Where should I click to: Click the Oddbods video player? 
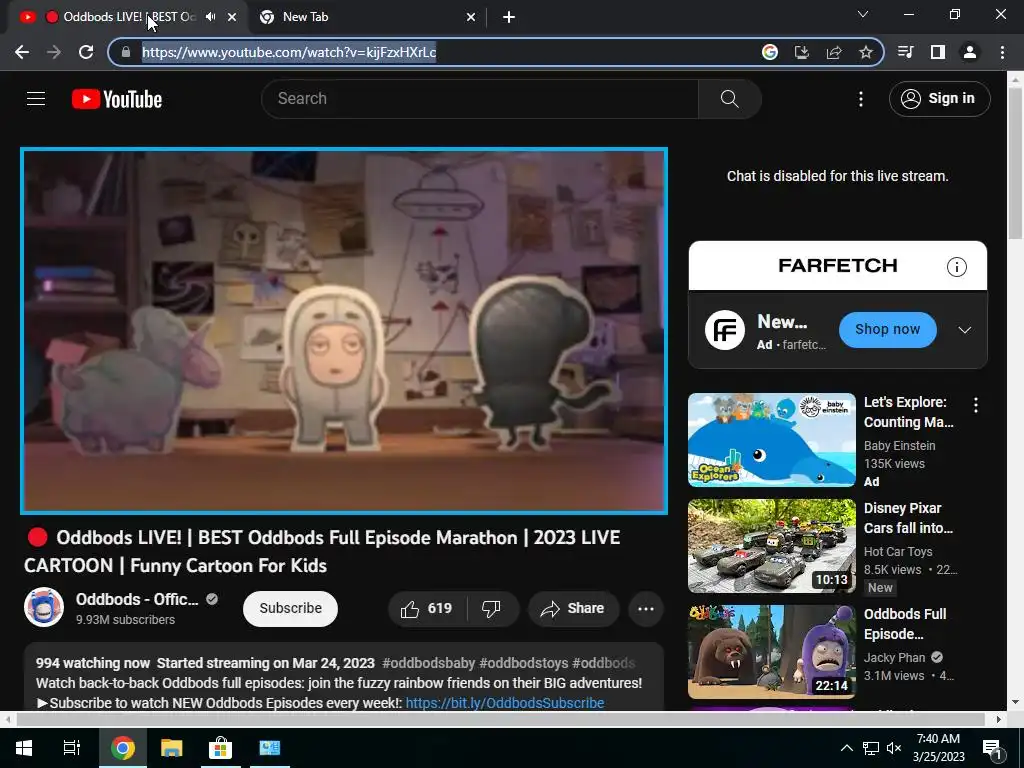click(x=344, y=330)
